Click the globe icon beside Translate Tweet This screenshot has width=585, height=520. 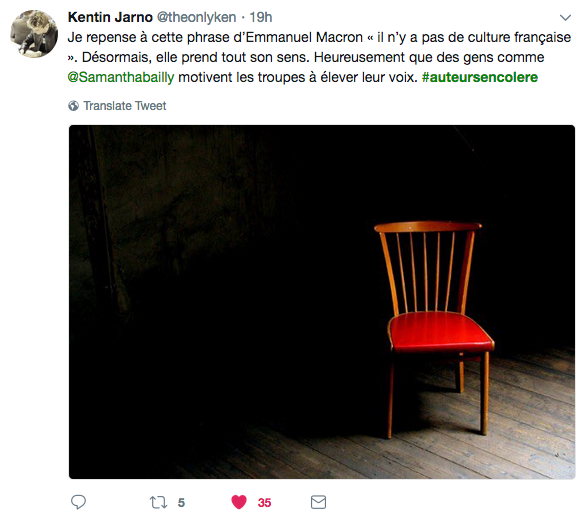point(73,106)
